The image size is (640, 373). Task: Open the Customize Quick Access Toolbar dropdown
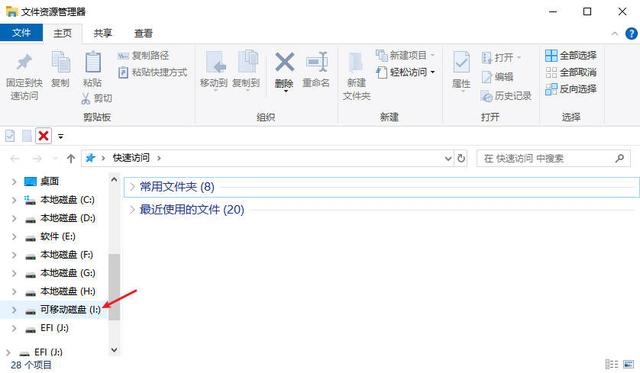[x=60, y=136]
